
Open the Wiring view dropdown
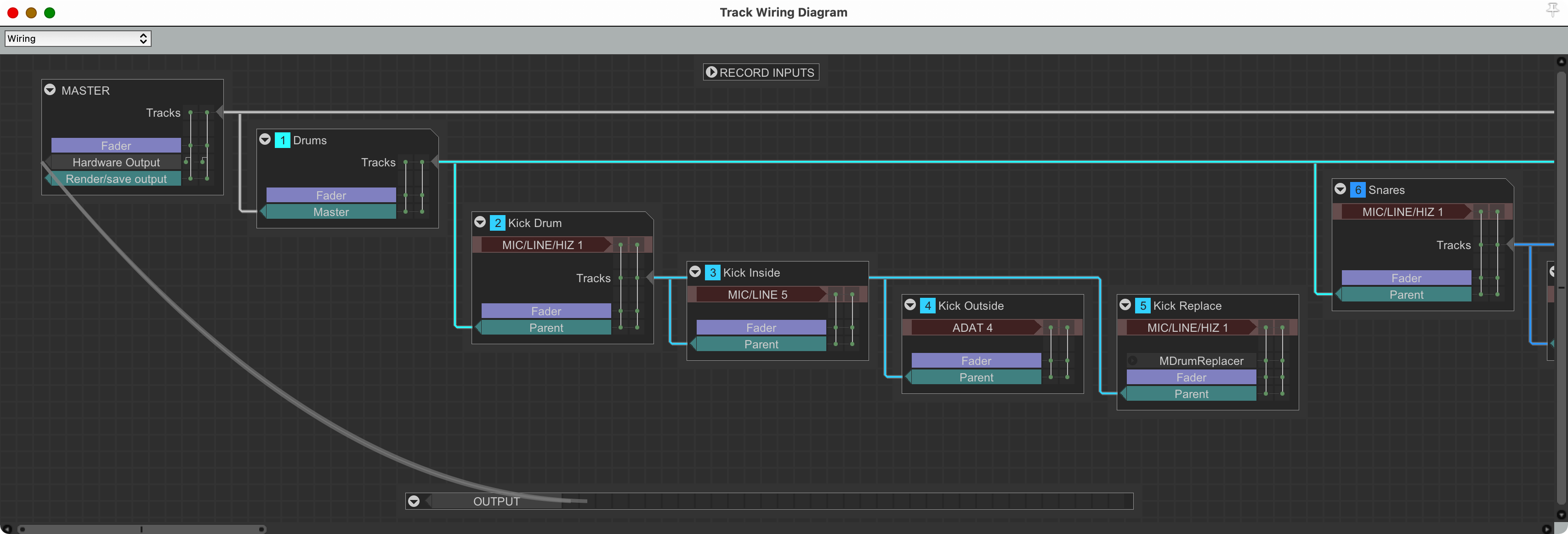78,38
